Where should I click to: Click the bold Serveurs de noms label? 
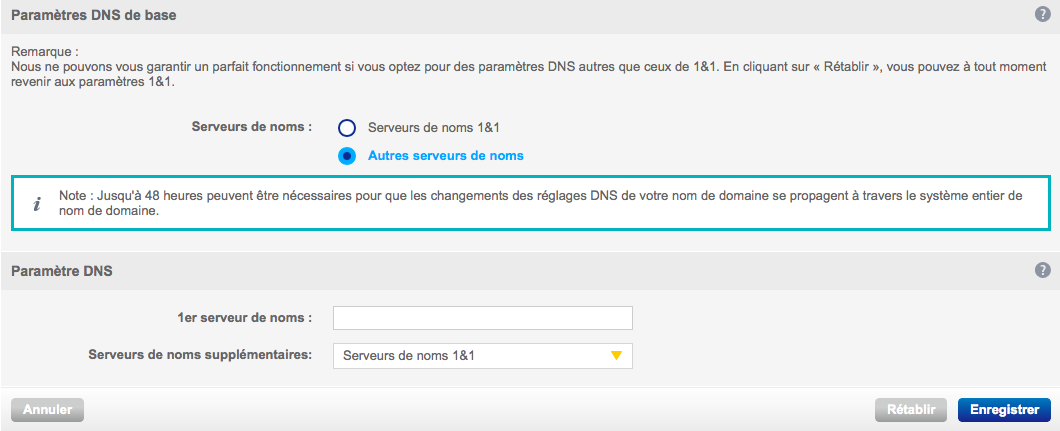click(x=251, y=127)
